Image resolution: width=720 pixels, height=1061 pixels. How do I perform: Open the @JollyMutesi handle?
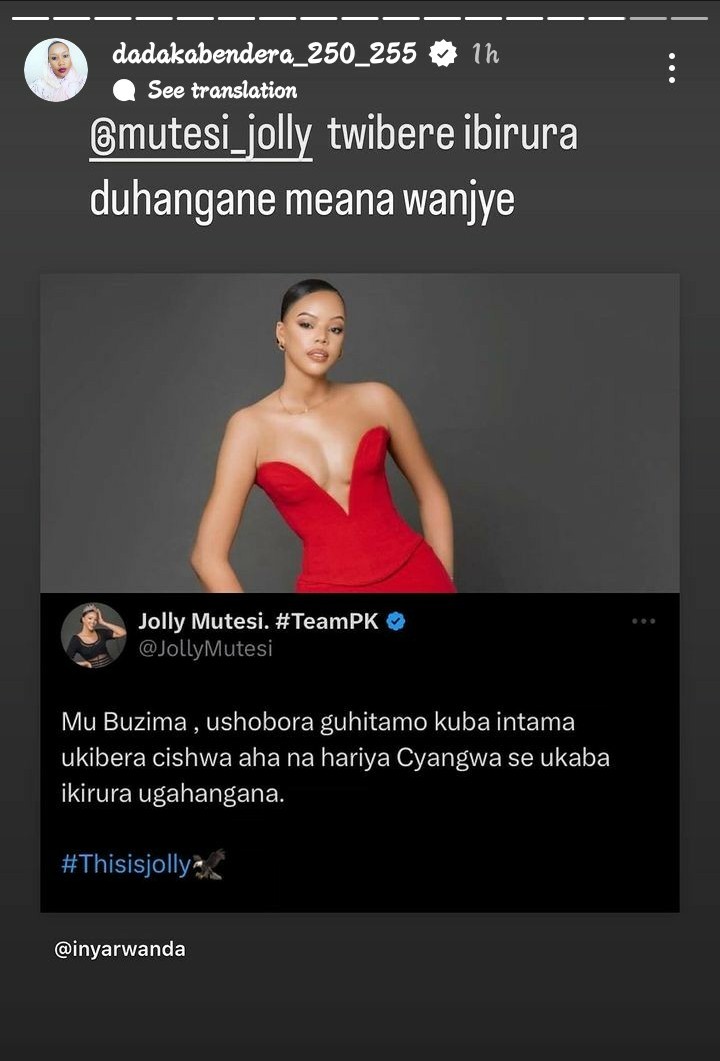205,649
